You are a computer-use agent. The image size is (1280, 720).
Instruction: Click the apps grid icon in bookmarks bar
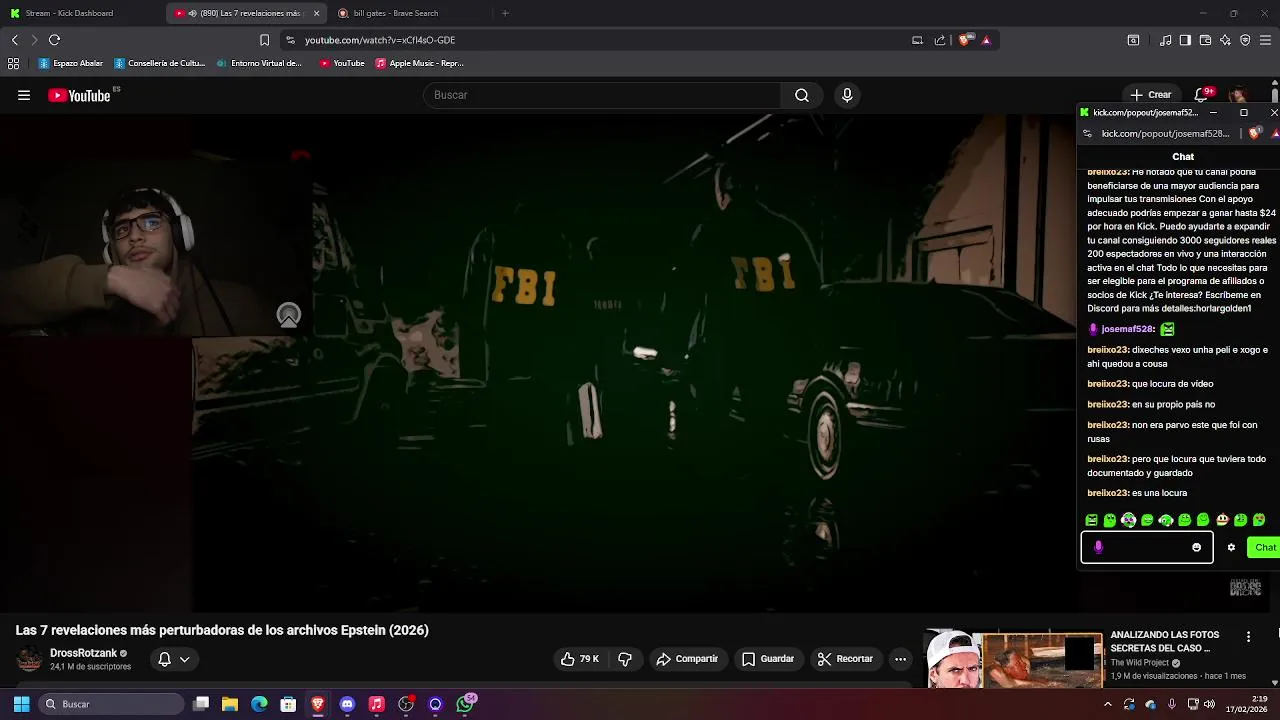point(13,63)
